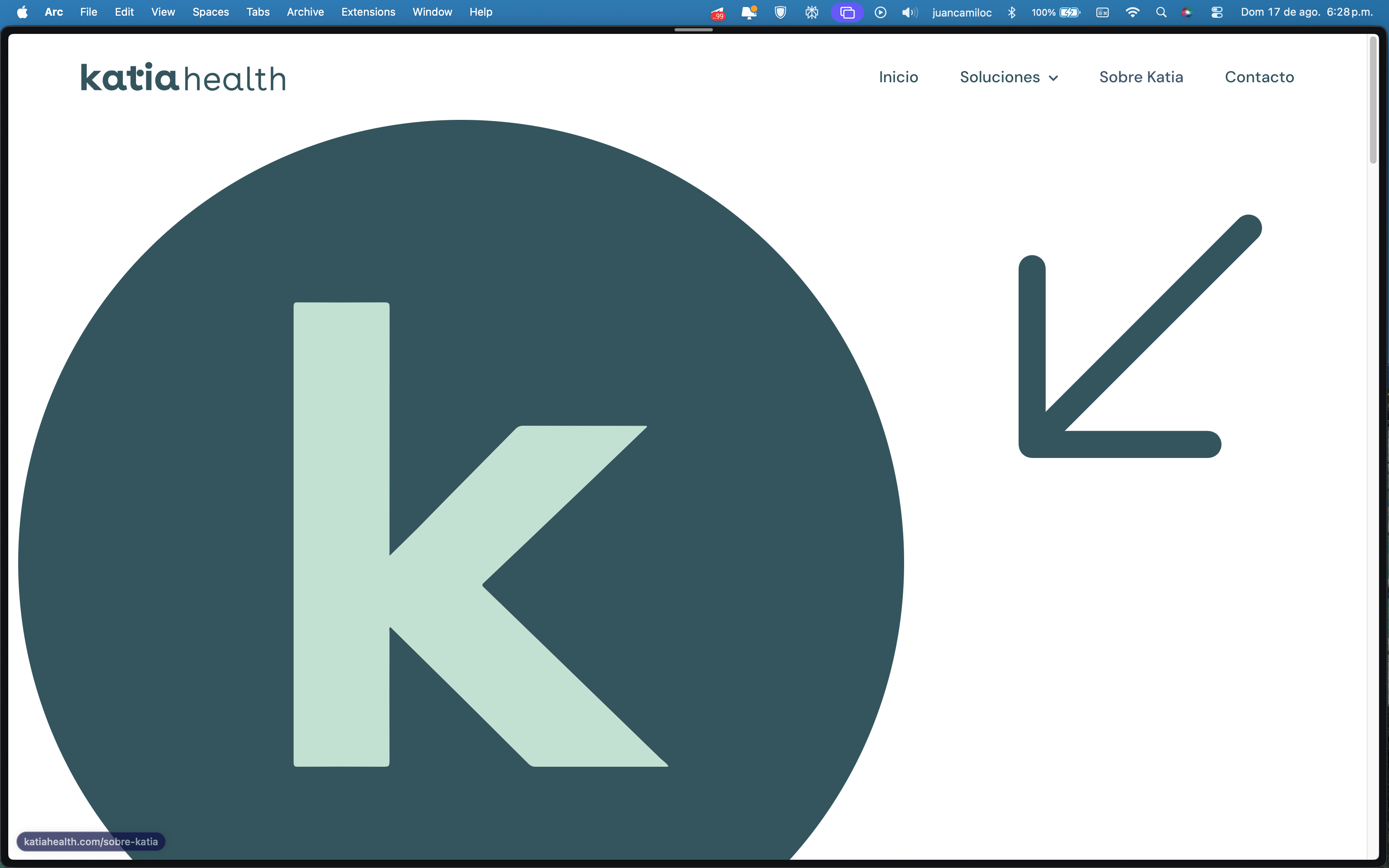Image resolution: width=1389 pixels, height=868 pixels.
Task: Click the juancamiloc user menu
Action: coord(962,13)
